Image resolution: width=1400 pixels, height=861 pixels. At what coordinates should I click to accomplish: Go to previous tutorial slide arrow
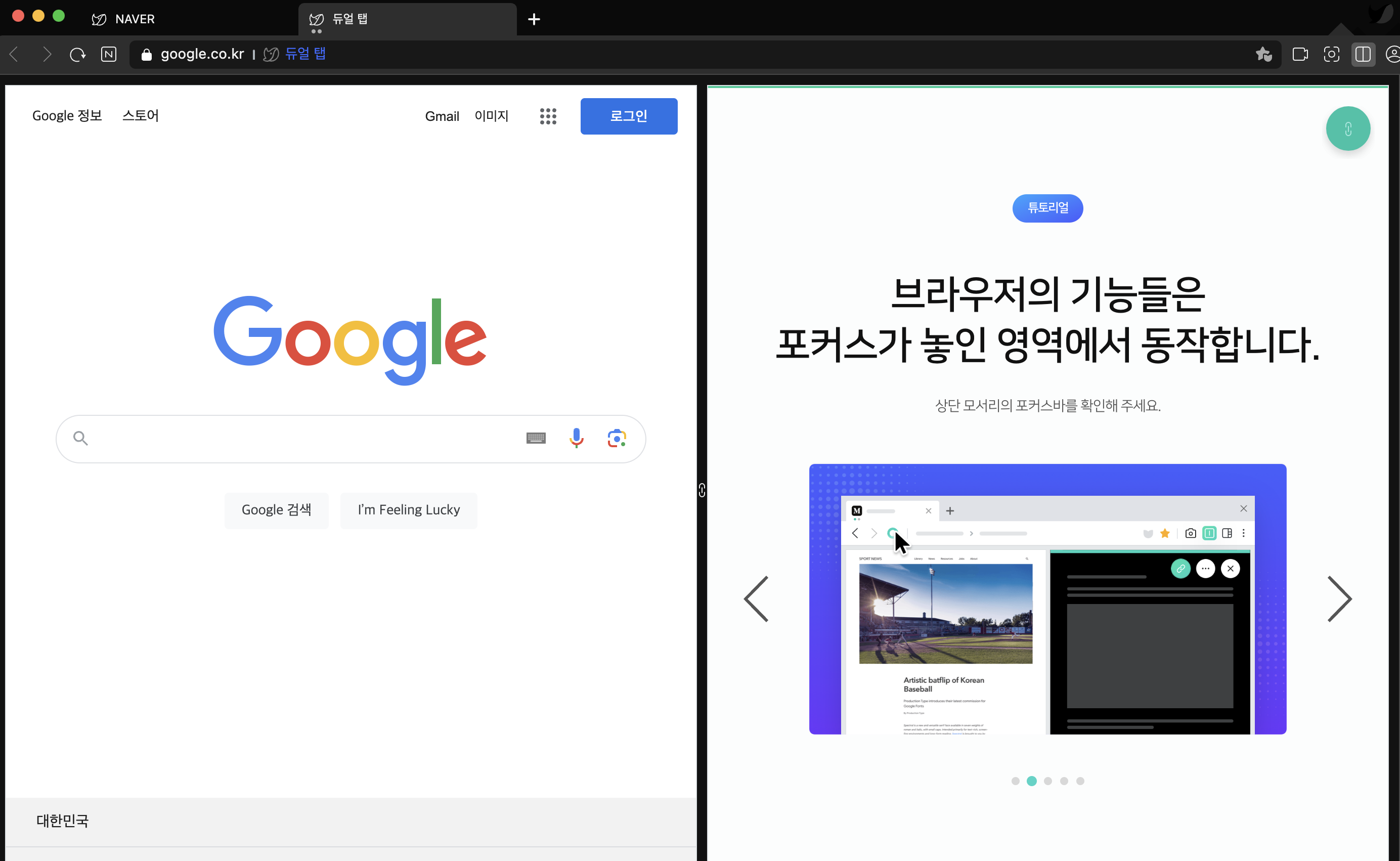757,599
